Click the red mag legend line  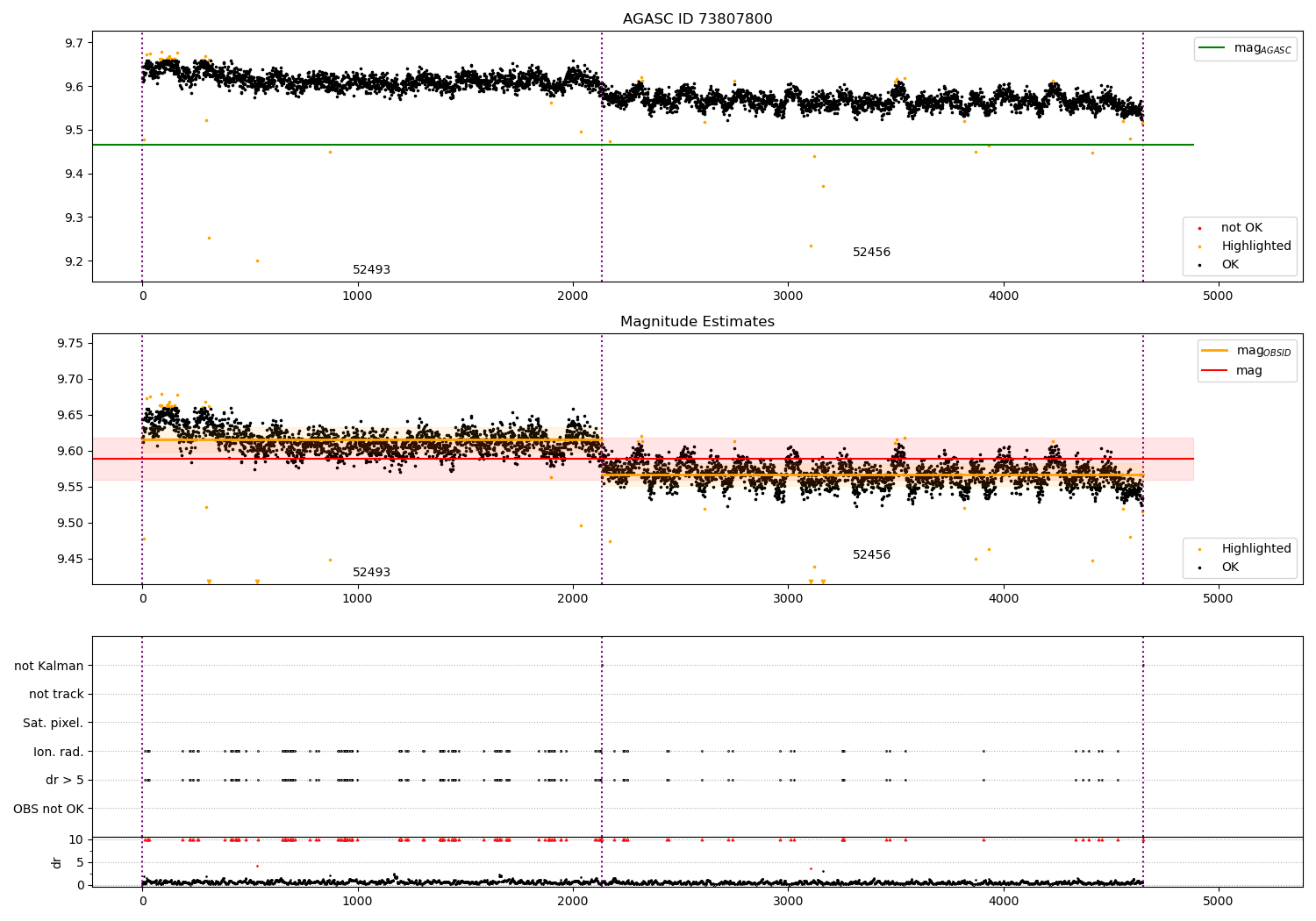coord(1215,370)
